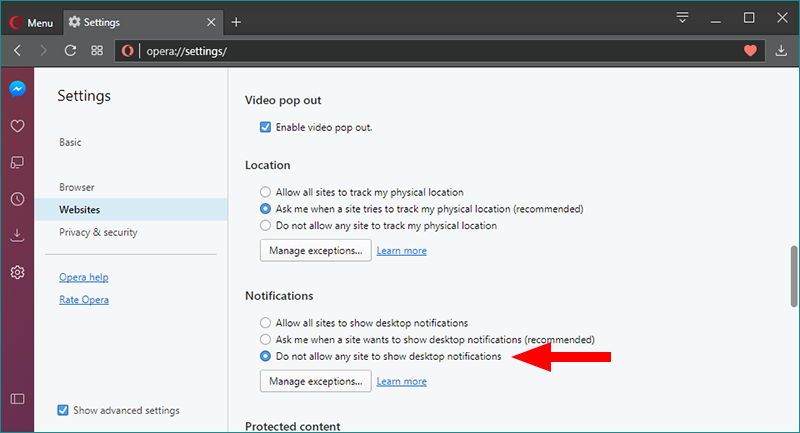Close the Settings tab
This screenshot has height=433, width=800.
(x=211, y=22)
